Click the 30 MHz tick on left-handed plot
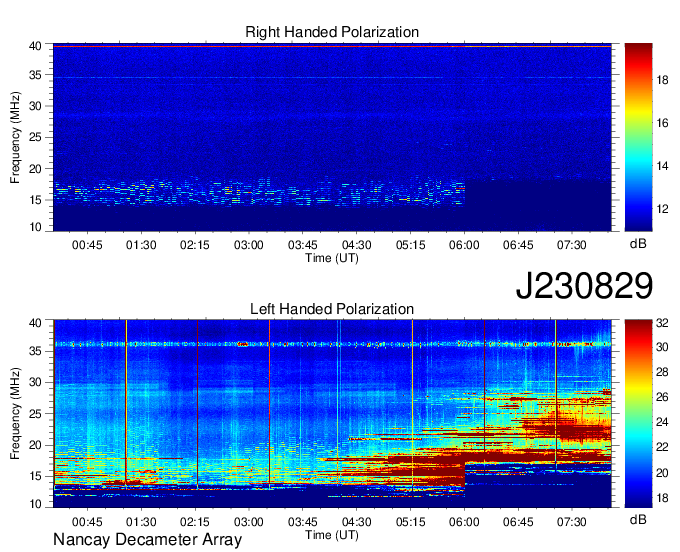 pos(35,382)
